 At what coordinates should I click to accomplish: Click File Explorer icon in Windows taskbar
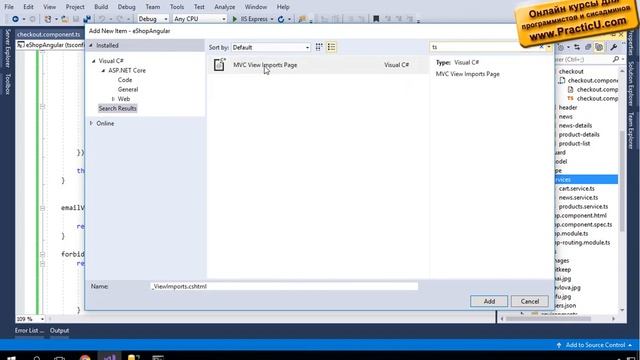click(133, 358)
